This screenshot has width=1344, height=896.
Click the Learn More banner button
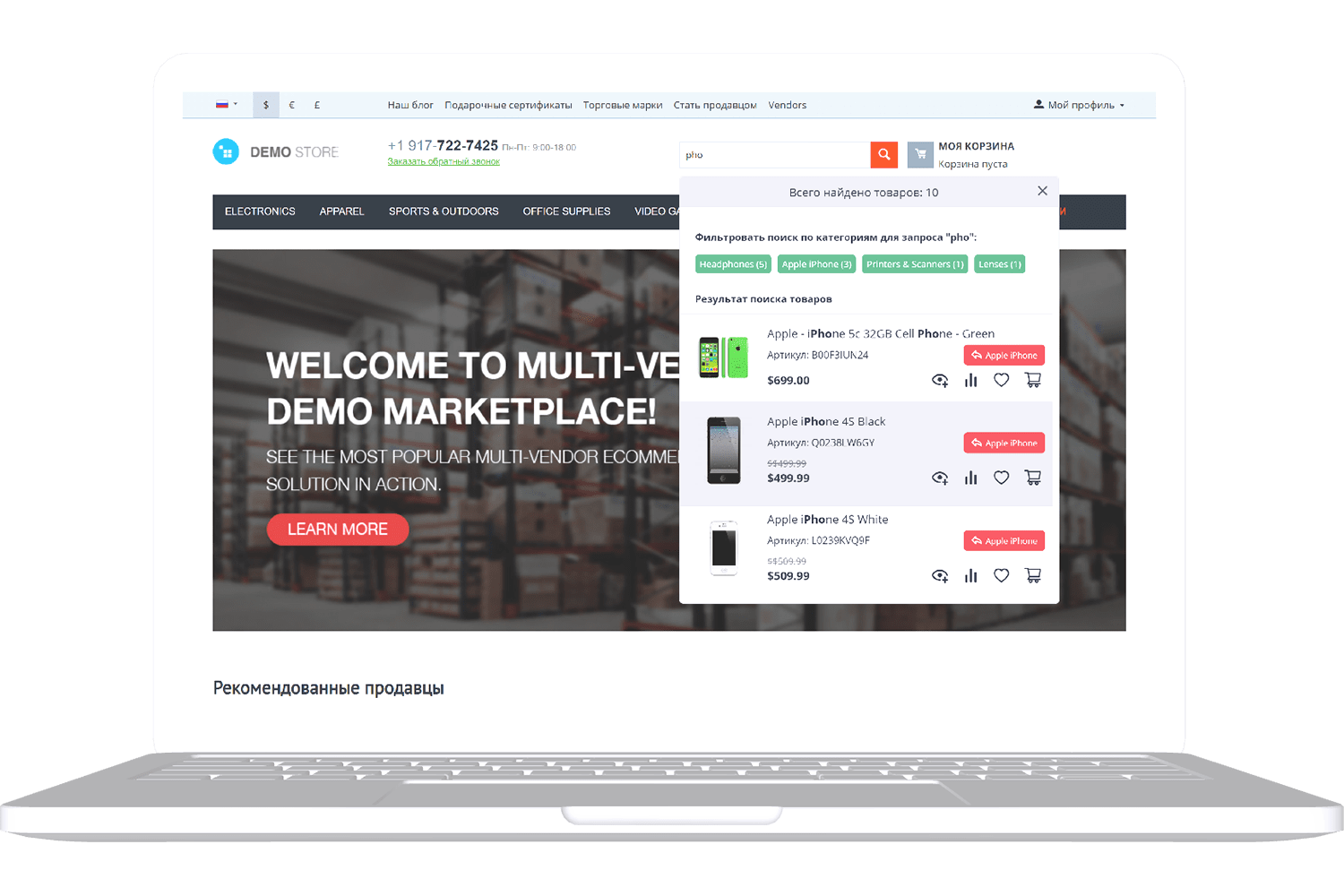pyautogui.click(x=338, y=530)
